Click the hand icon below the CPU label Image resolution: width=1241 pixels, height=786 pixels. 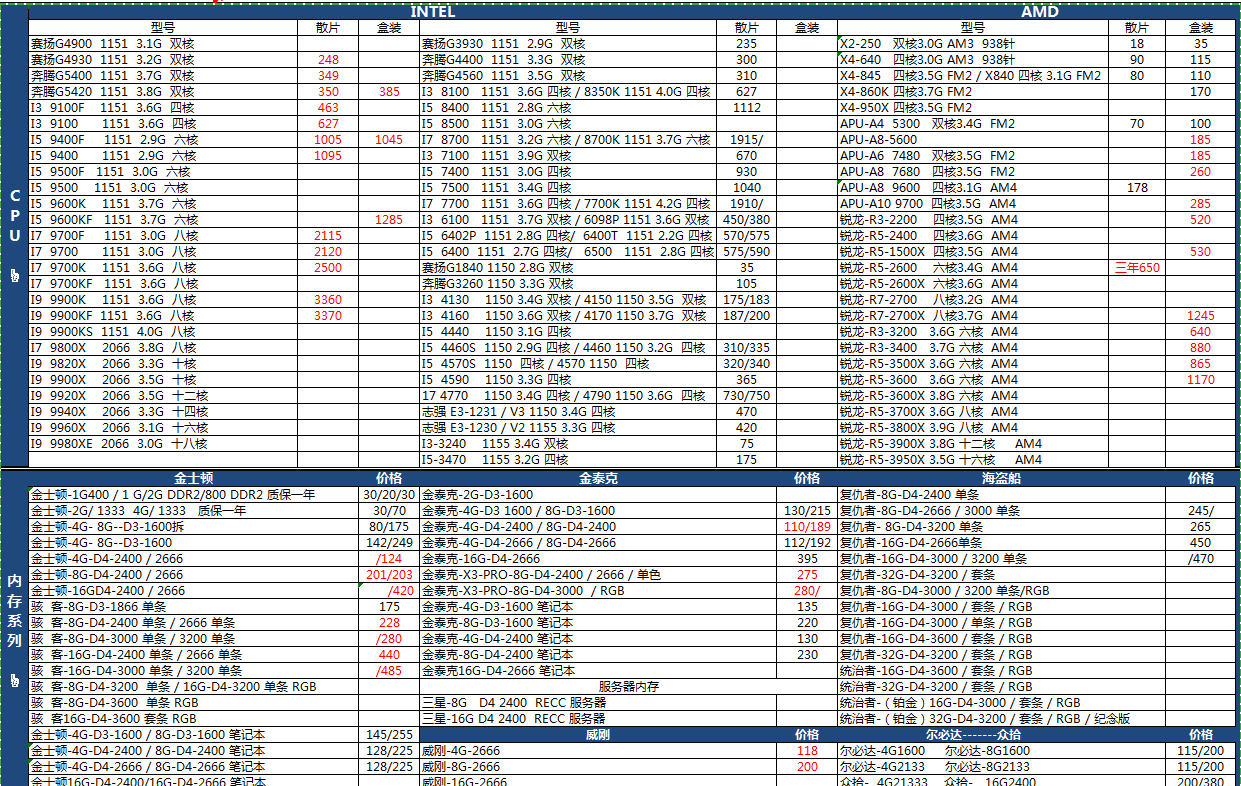pyautogui.click(x=14, y=276)
